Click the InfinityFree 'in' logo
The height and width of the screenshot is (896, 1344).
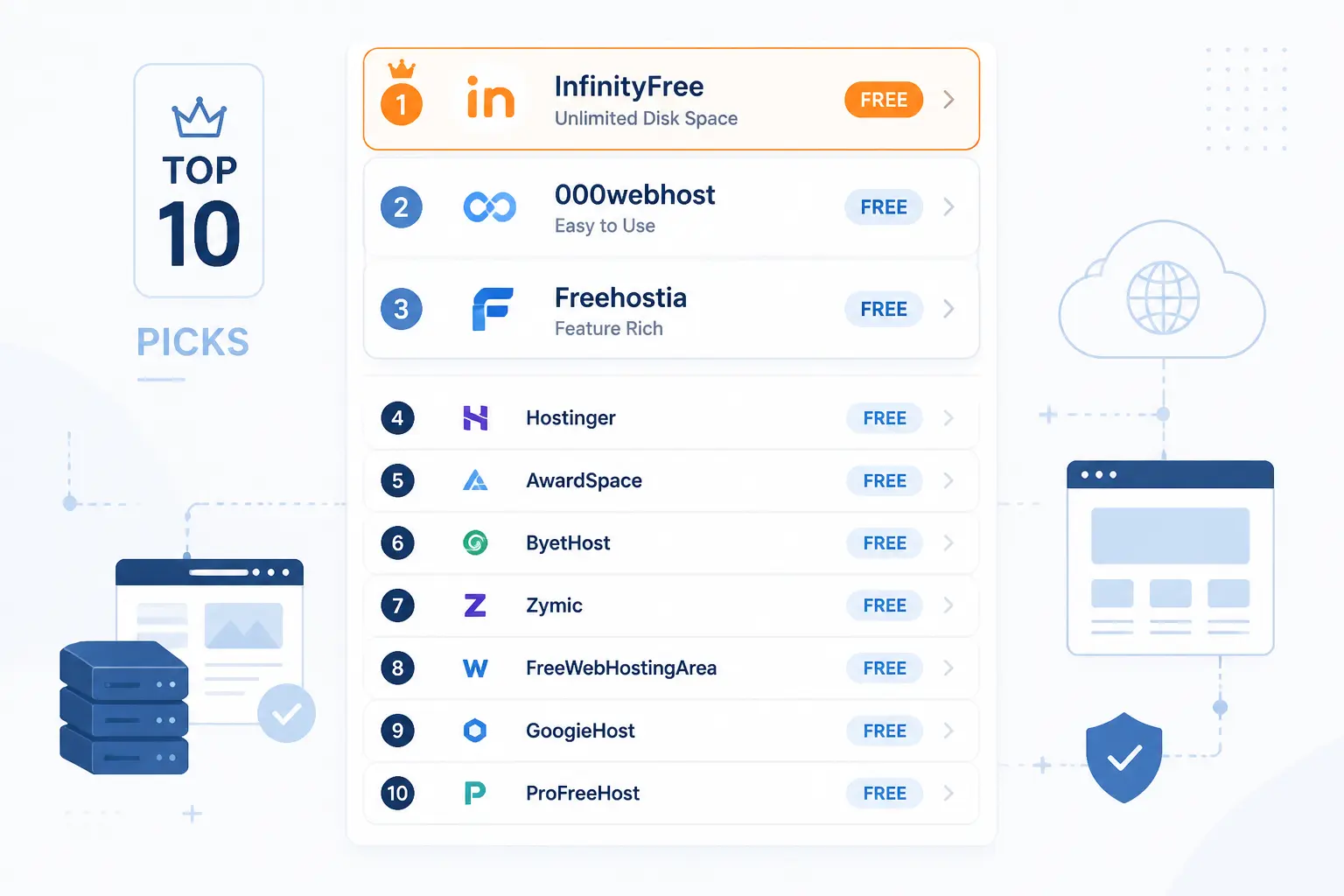[490, 97]
